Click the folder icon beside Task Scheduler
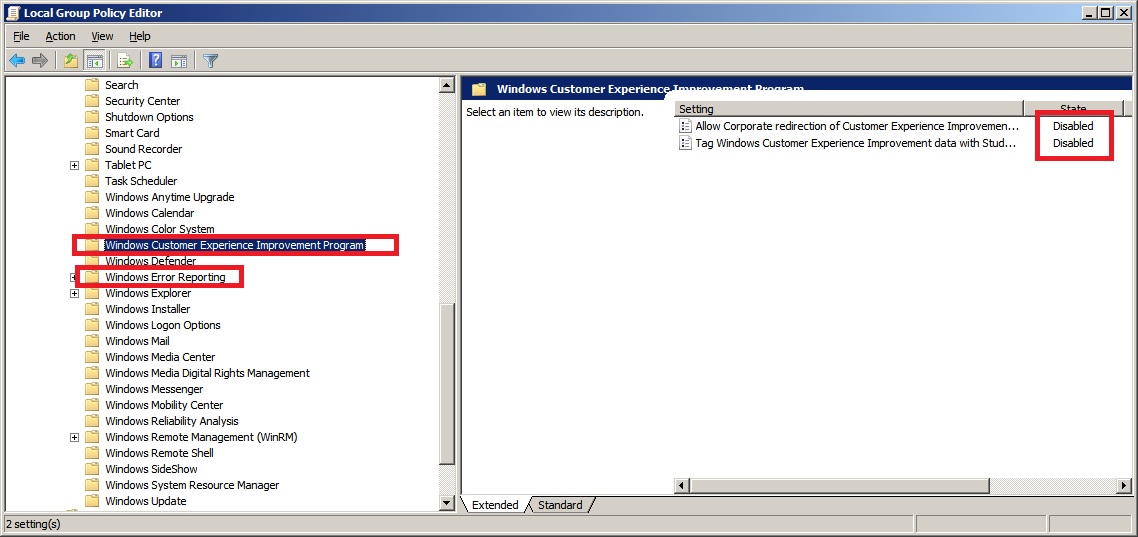This screenshot has width=1138, height=537. (91, 181)
